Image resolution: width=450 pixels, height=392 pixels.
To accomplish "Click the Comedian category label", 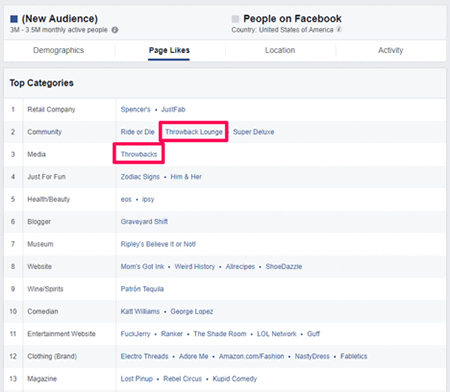I will 43,311.
